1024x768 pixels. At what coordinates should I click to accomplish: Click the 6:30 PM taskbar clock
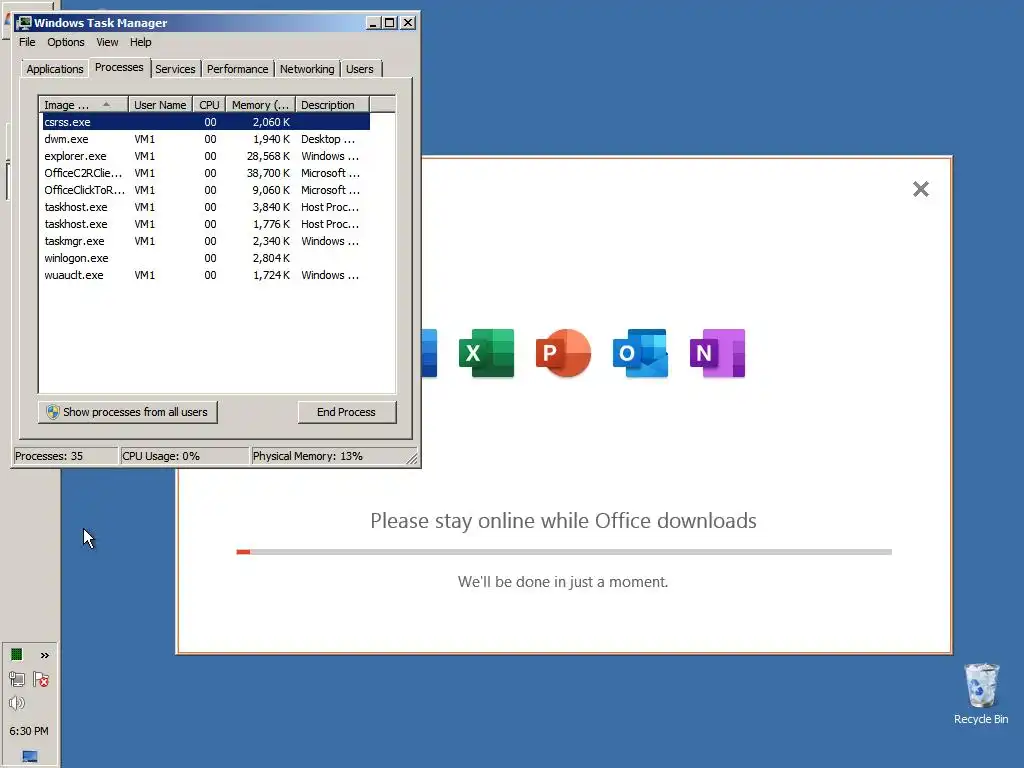(x=29, y=731)
